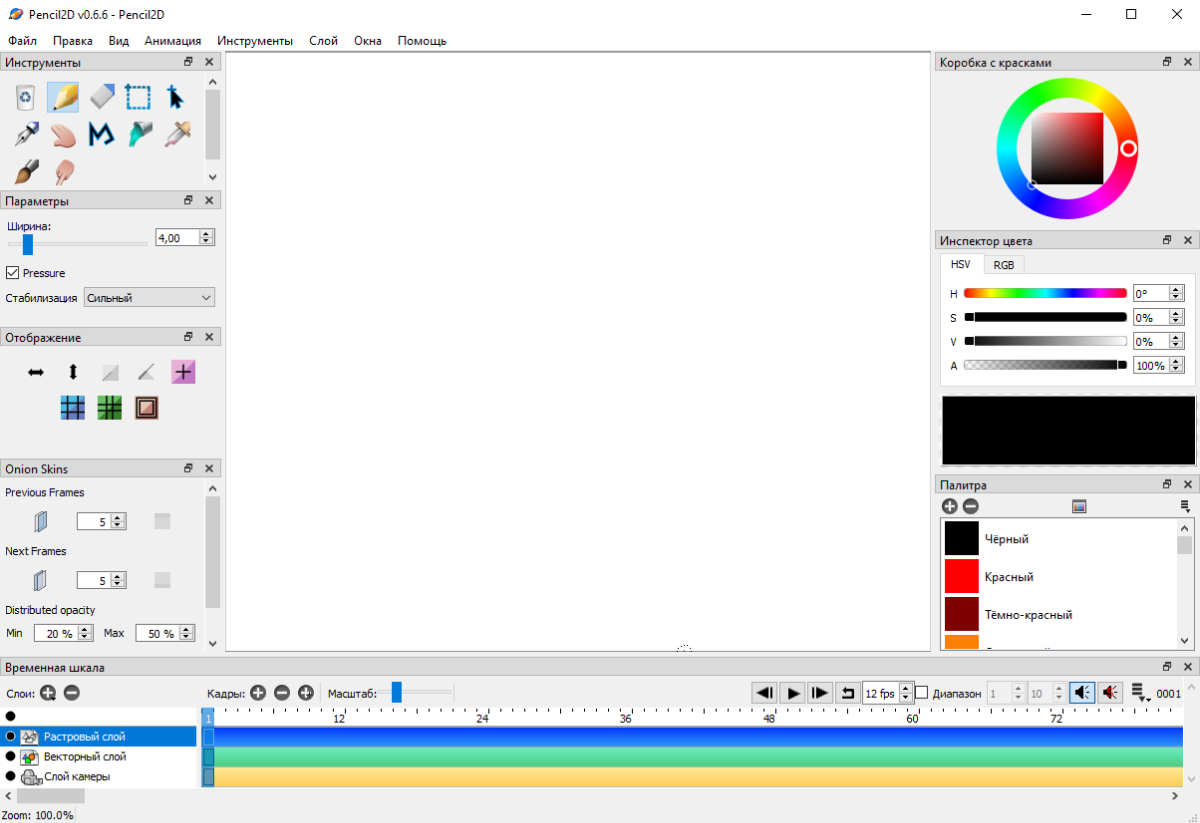This screenshot has height=823, width=1200.
Task: Click the timeline Масштаб zoom slider
Action: pos(419,692)
